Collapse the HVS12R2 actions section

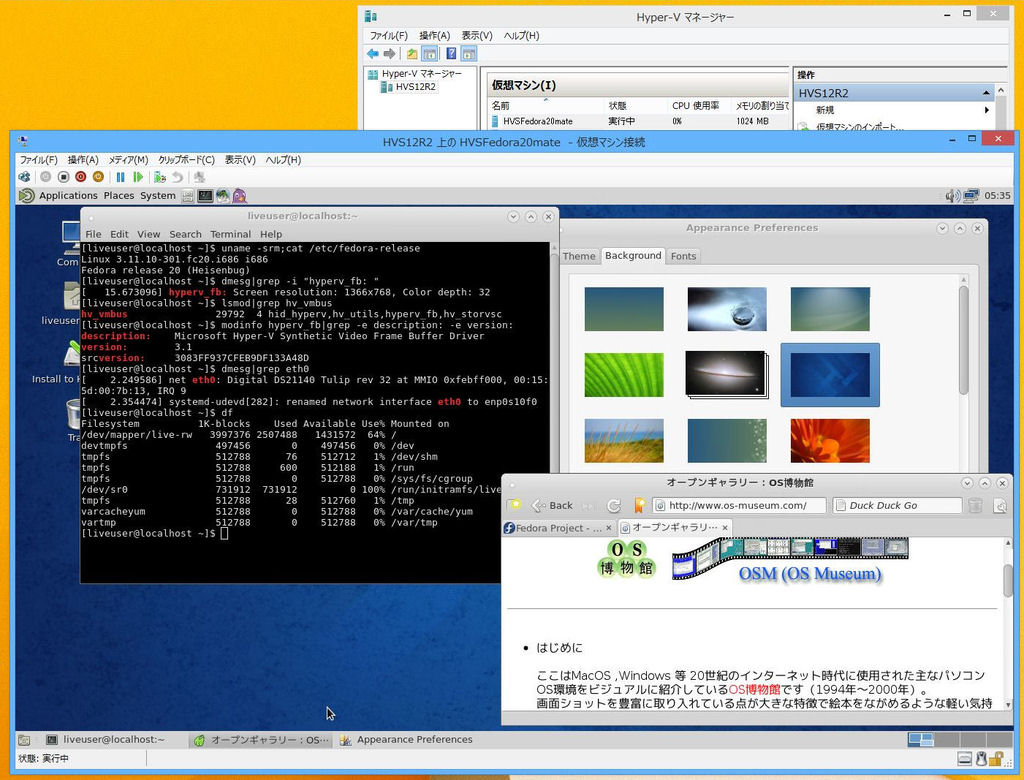click(986, 93)
